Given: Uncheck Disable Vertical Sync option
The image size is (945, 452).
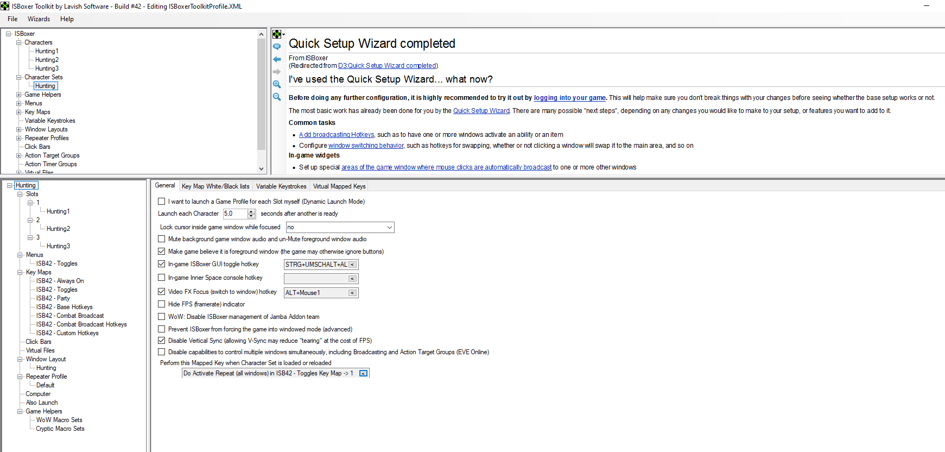Looking at the screenshot, I should (161, 341).
